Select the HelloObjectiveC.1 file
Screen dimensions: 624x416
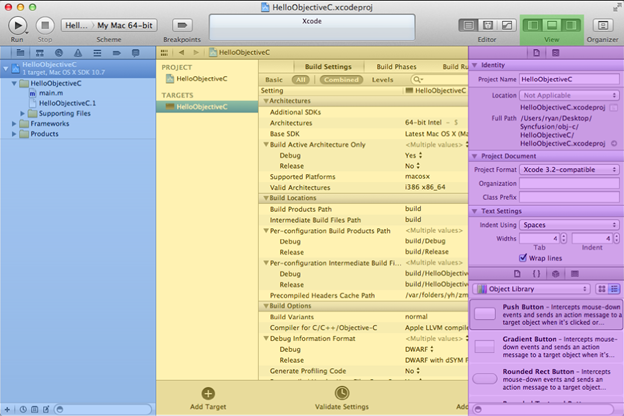(x=67, y=104)
